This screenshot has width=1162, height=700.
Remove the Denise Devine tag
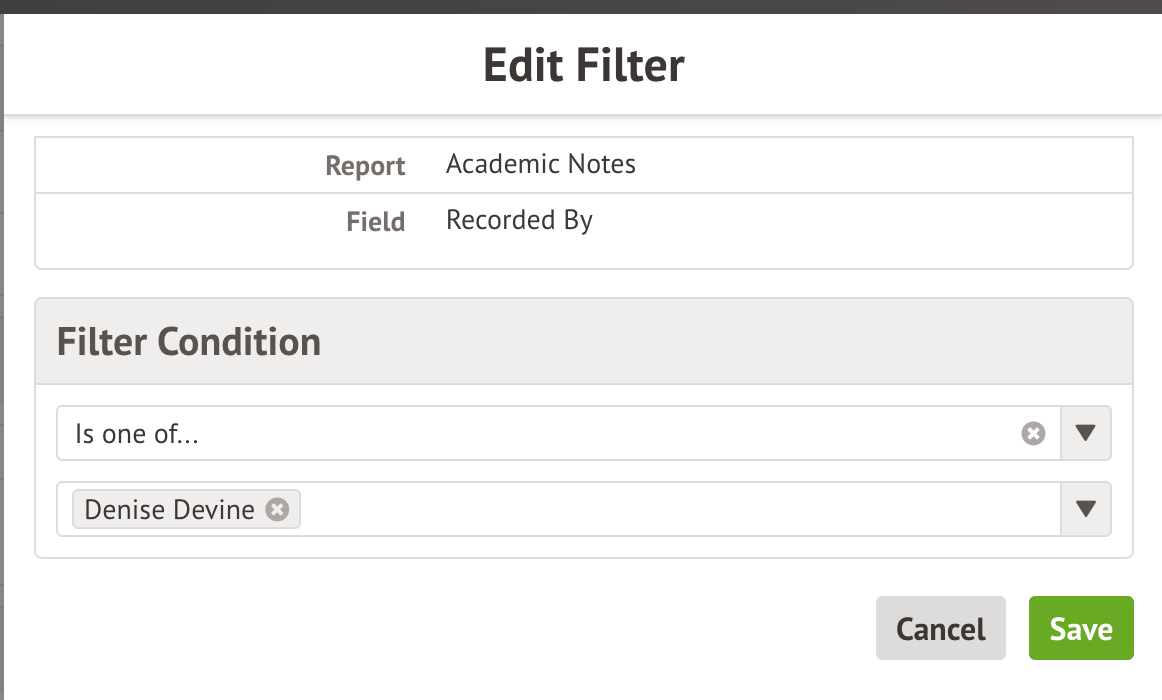click(x=277, y=510)
